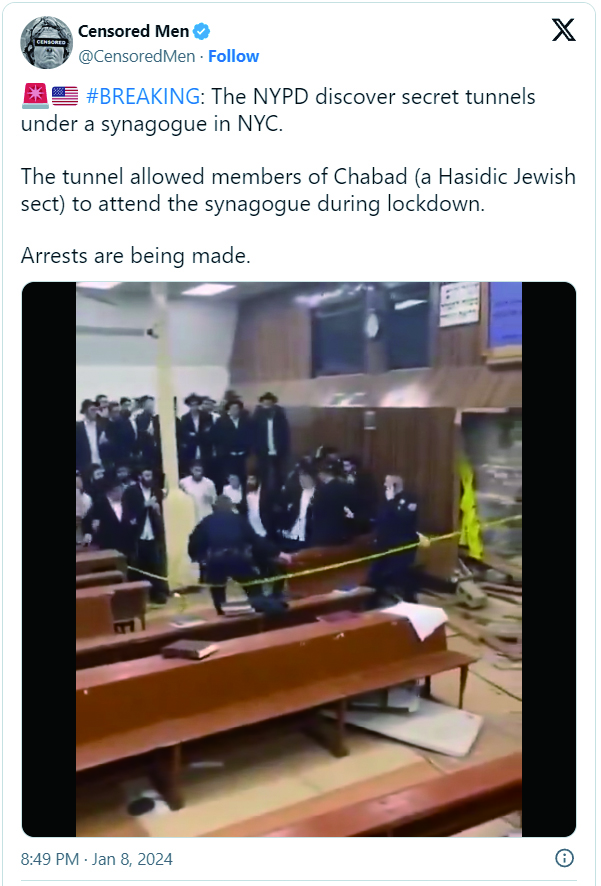Click the US flag emoji
The image size is (601, 886).
65,96
